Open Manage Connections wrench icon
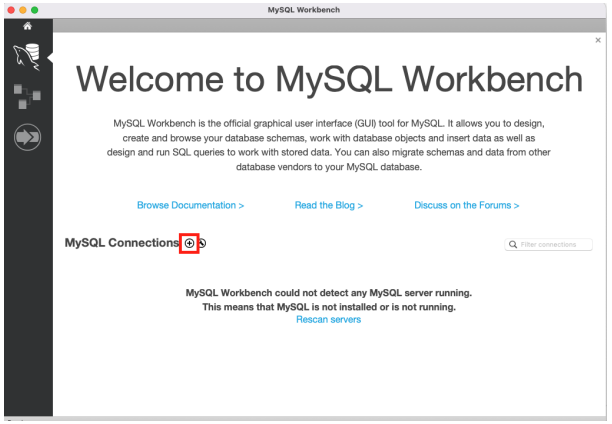Viewport: 612px width, 424px height. [x=202, y=243]
